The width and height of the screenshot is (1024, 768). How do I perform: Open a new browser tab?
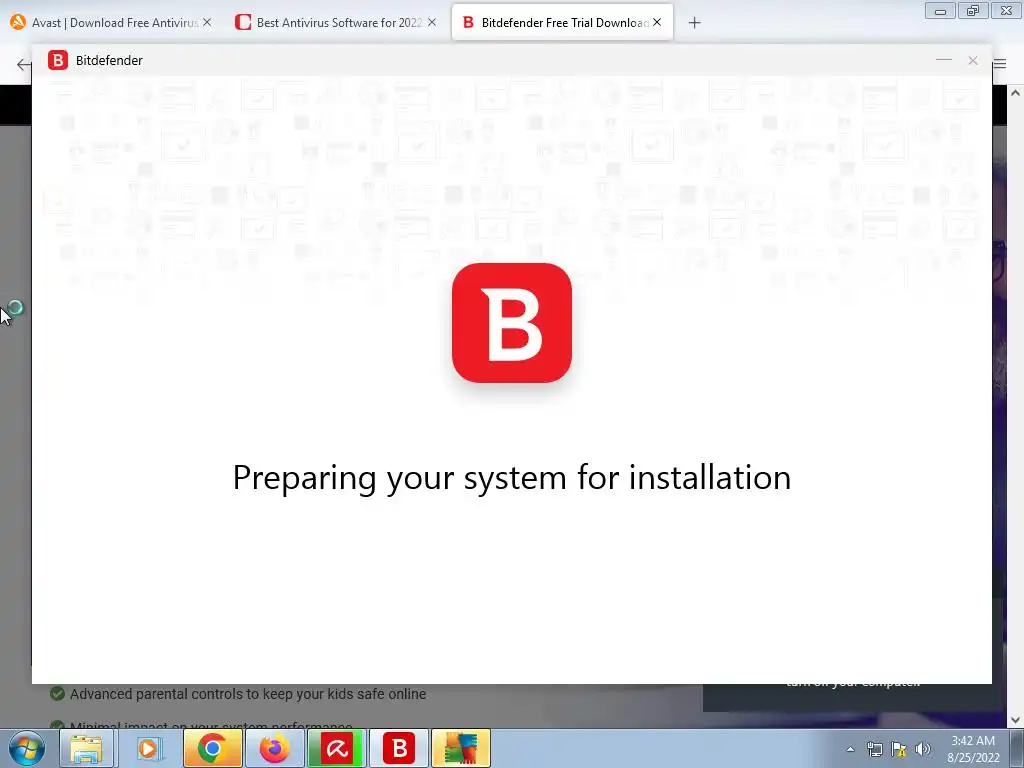coord(694,23)
